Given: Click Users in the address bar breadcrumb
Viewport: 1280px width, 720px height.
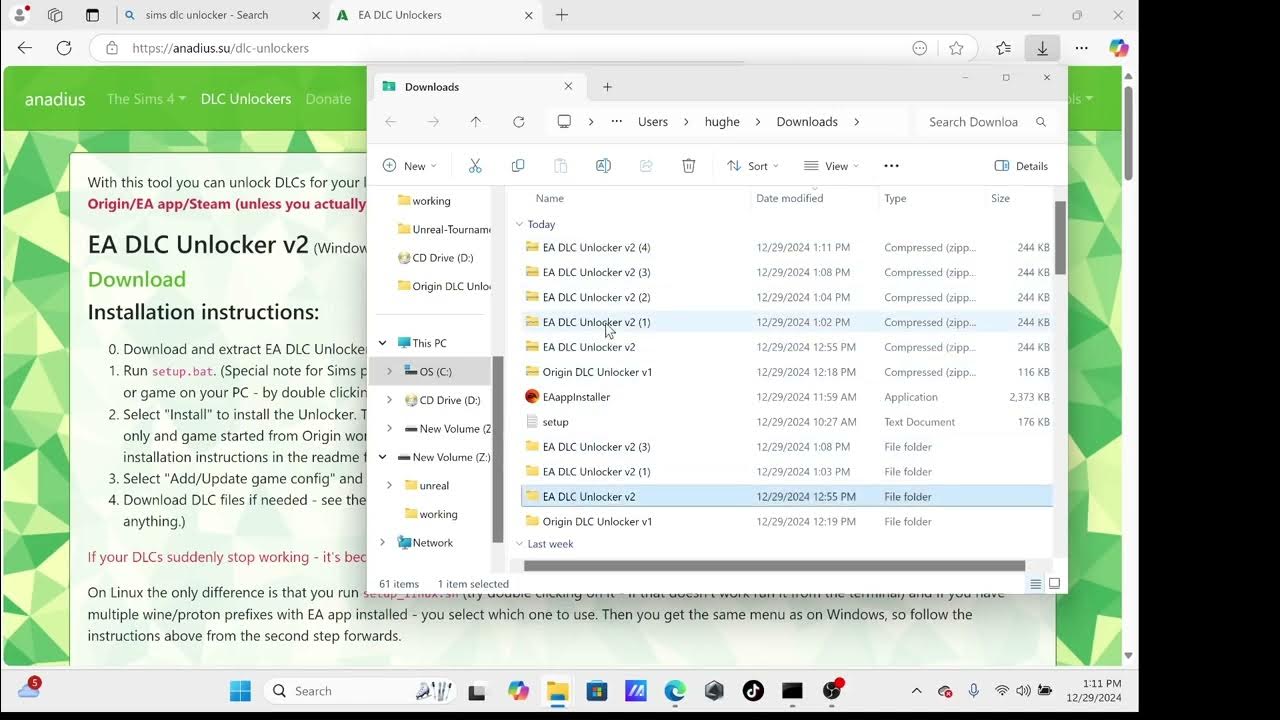Looking at the screenshot, I should [653, 122].
